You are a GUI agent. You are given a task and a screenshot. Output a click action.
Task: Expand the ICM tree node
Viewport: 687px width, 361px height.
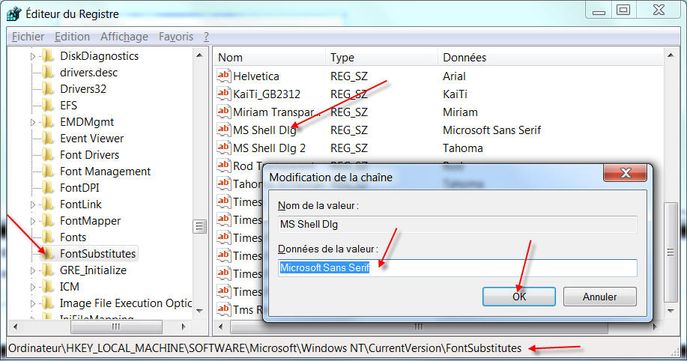33,287
